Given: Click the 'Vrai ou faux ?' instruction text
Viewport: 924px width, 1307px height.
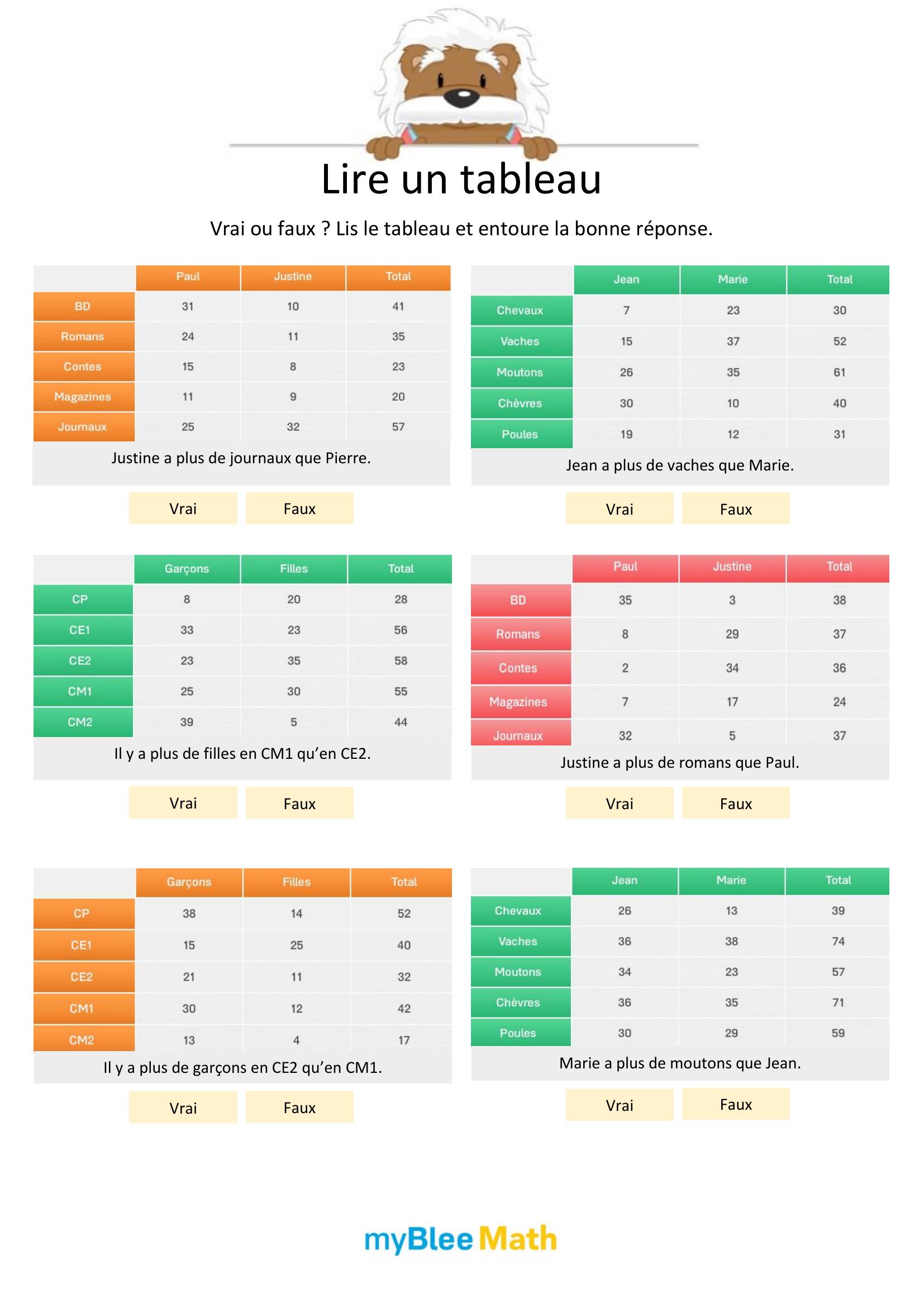Looking at the screenshot, I should click(461, 229).
